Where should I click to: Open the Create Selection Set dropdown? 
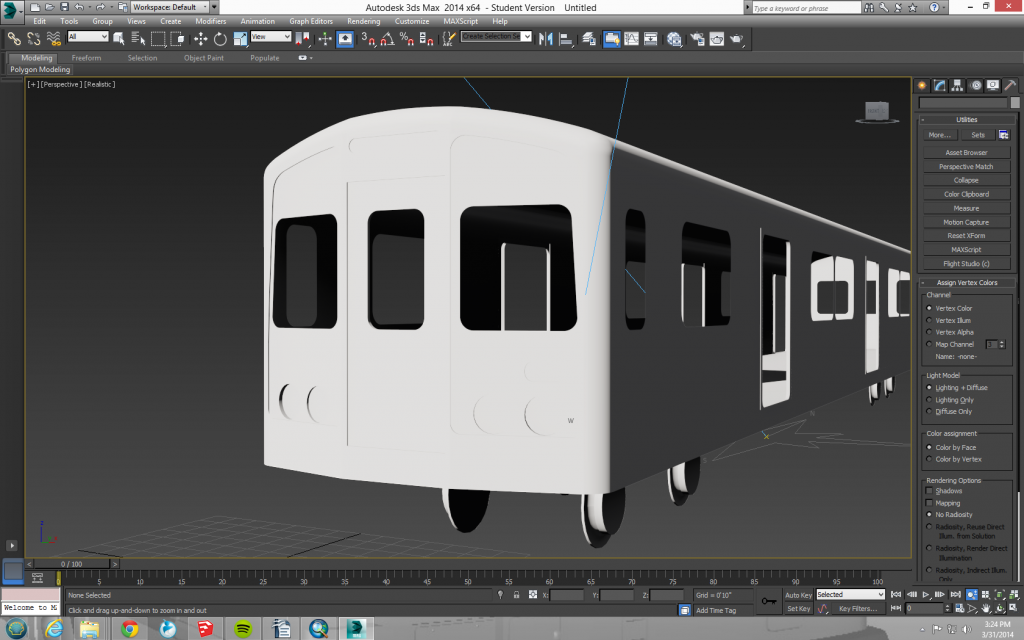496,37
